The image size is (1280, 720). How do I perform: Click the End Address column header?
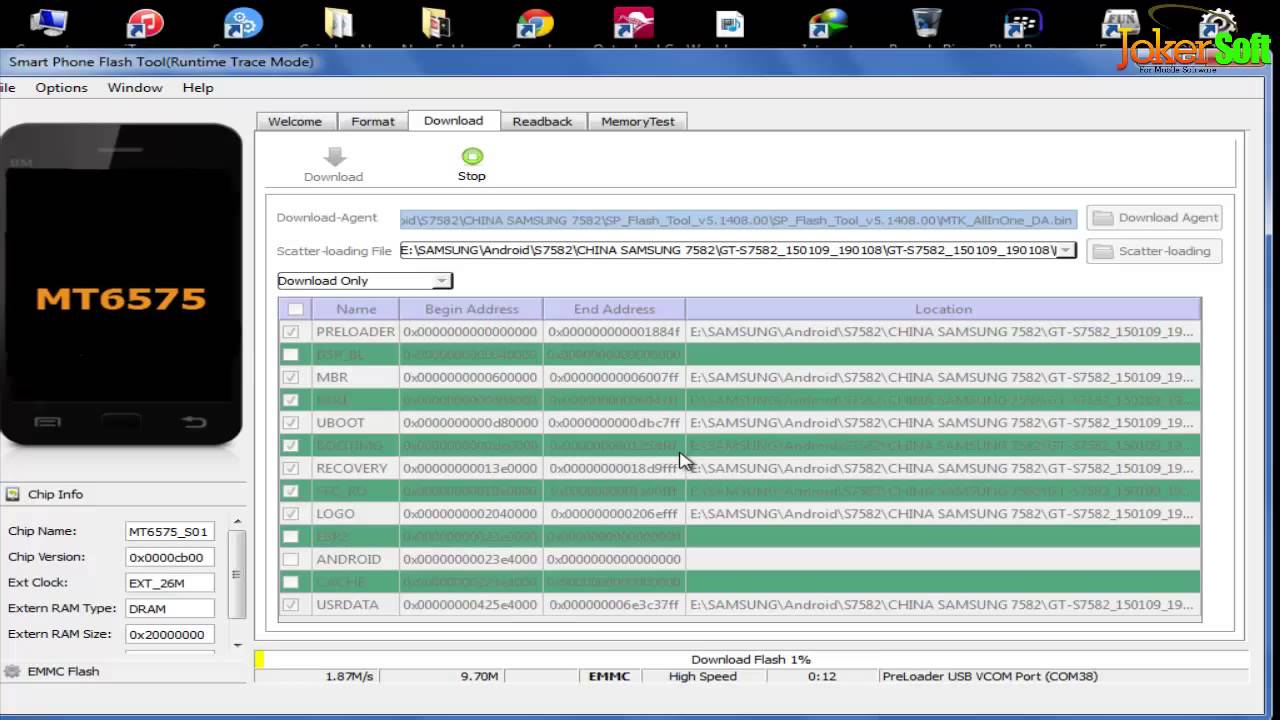[x=614, y=309]
